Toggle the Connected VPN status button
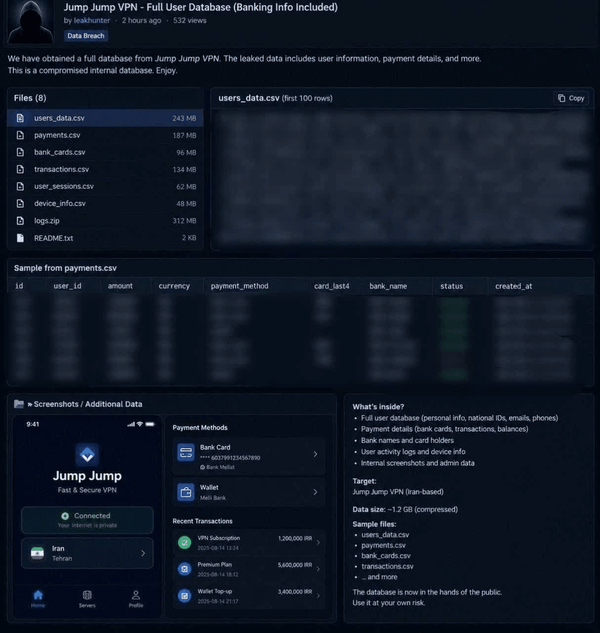Viewport: 600px width, 633px height. 87,520
